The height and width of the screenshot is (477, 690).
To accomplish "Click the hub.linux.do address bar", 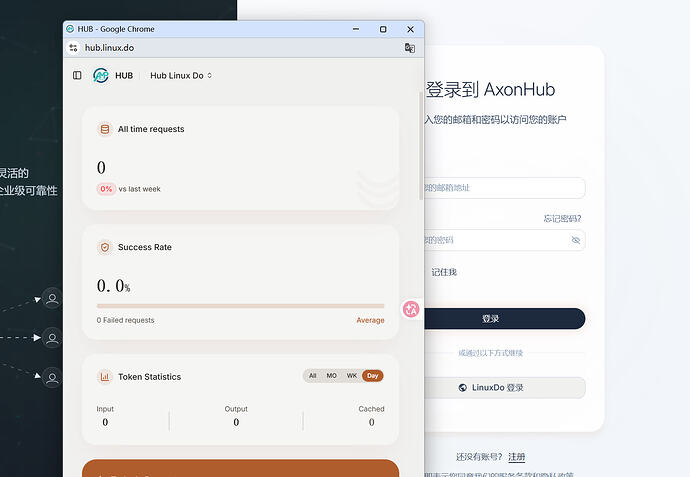I will [x=109, y=48].
